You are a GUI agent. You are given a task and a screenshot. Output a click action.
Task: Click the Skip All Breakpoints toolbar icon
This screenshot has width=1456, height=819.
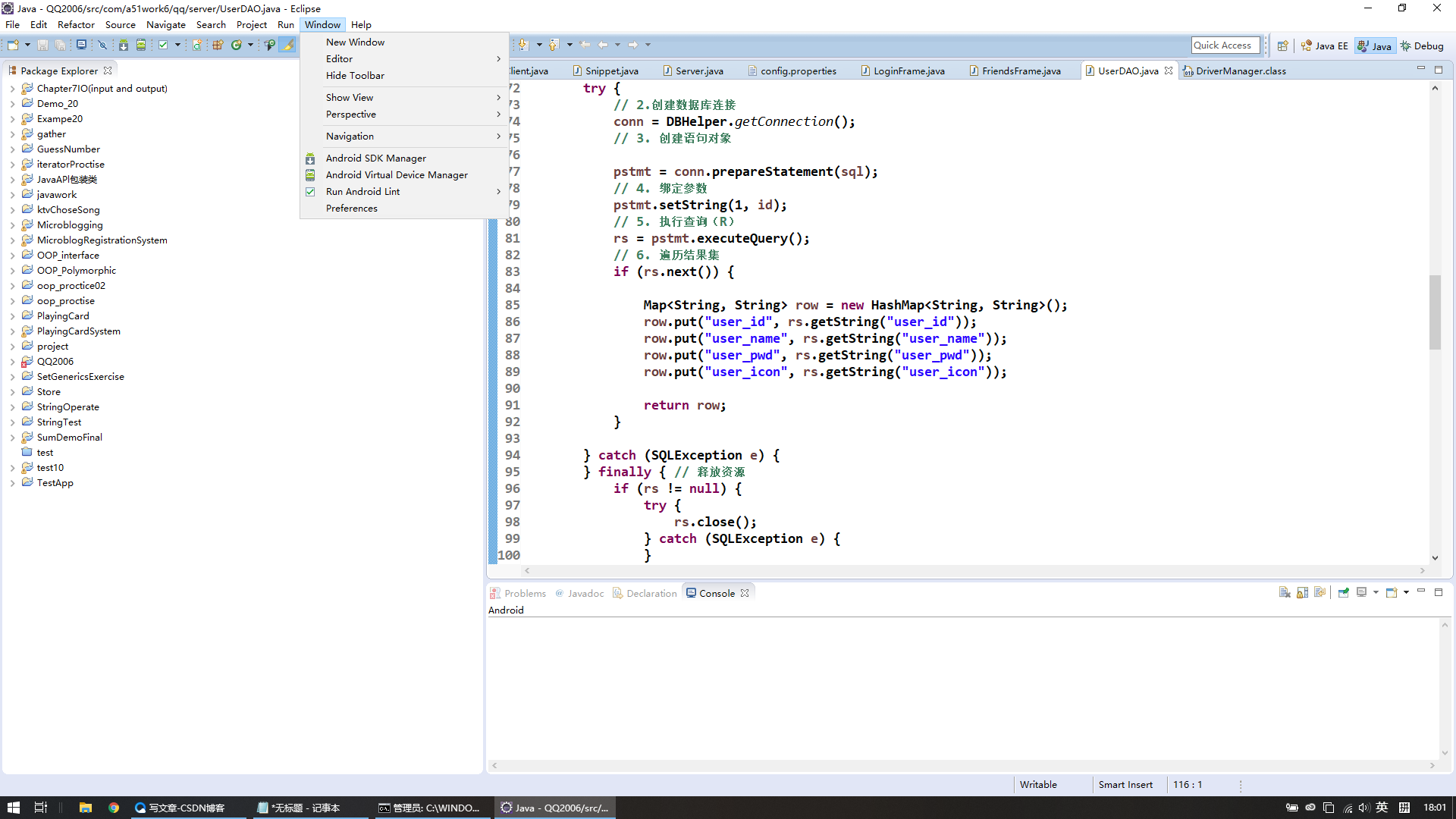click(x=102, y=45)
